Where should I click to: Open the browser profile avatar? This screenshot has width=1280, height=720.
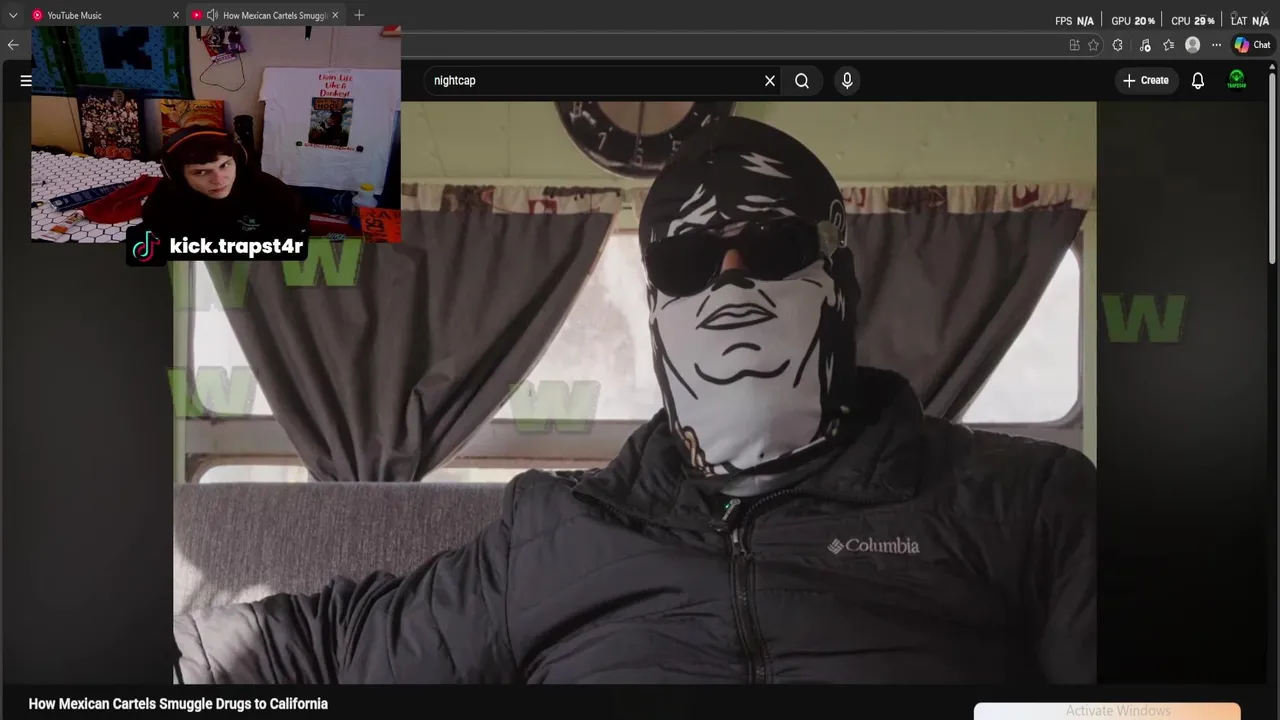click(1192, 45)
